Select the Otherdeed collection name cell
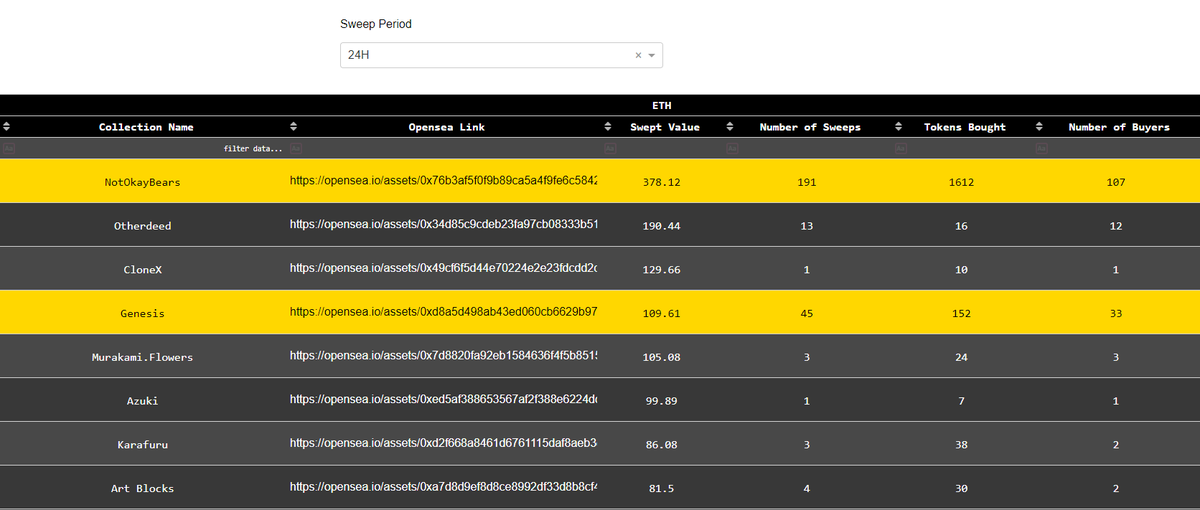This screenshot has height=510, width=1200. (143, 226)
